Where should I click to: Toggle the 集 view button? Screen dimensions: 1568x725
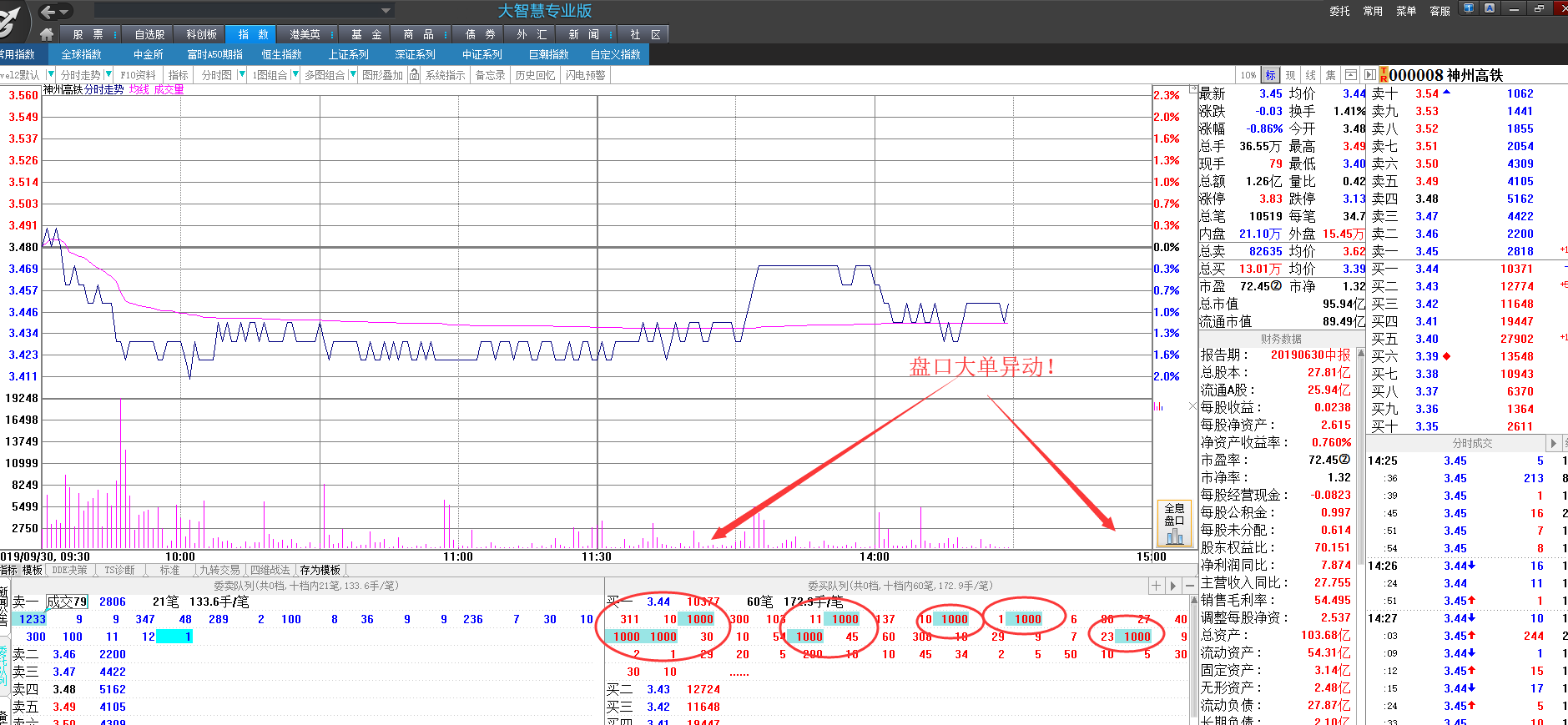coord(1330,75)
